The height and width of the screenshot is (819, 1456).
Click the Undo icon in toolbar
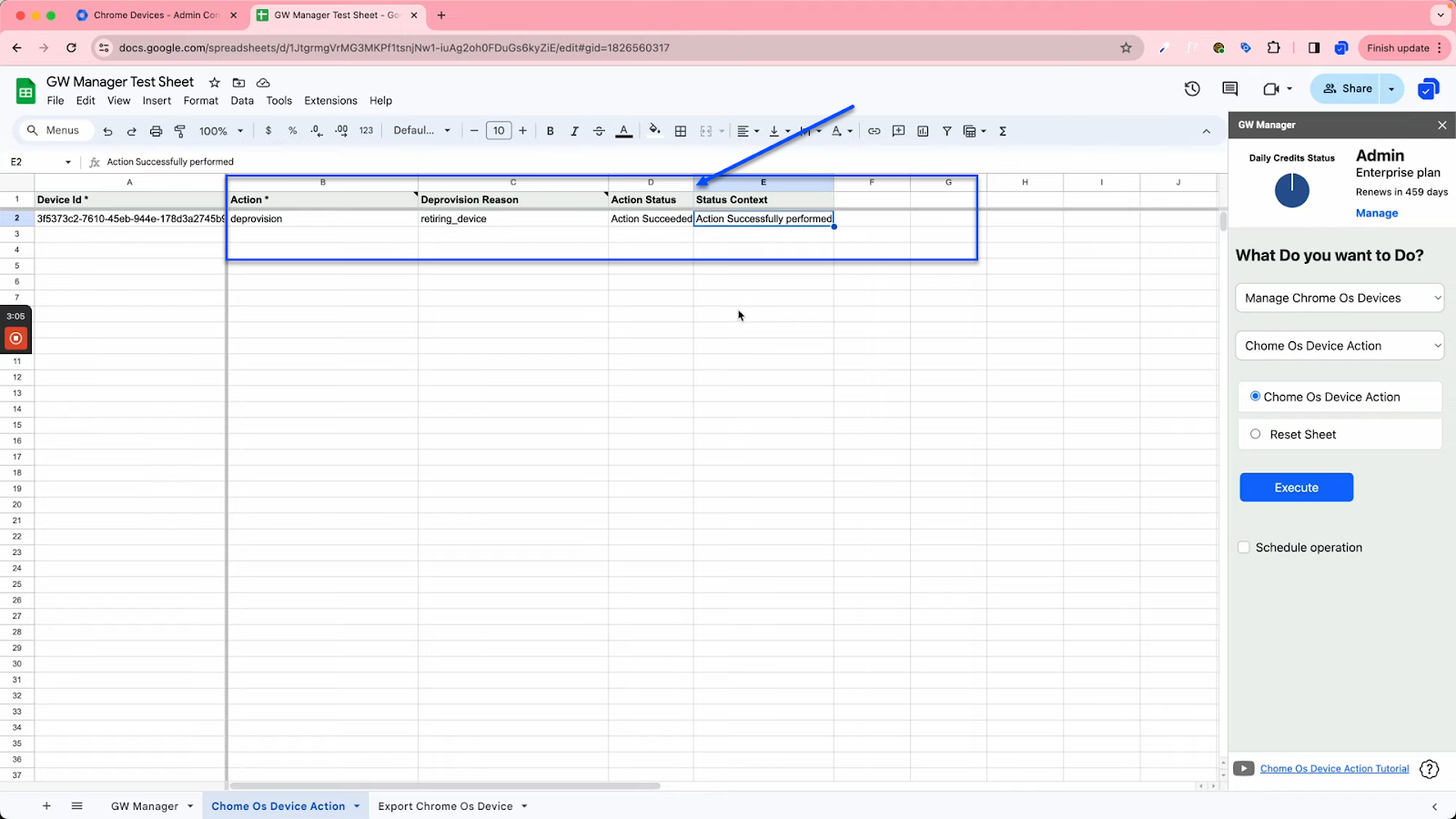pyautogui.click(x=107, y=131)
